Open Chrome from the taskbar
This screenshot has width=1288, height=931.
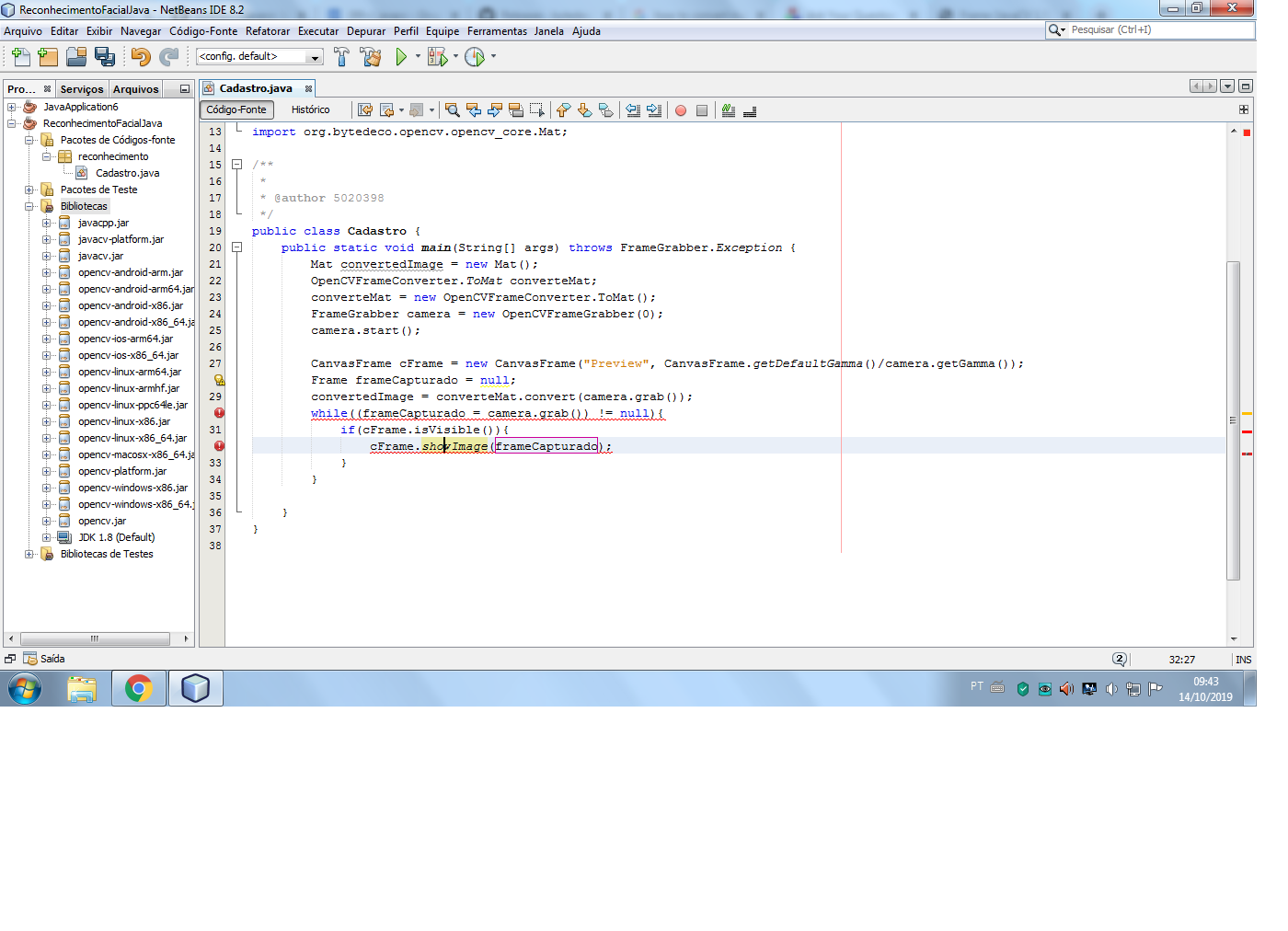[x=139, y=688]
